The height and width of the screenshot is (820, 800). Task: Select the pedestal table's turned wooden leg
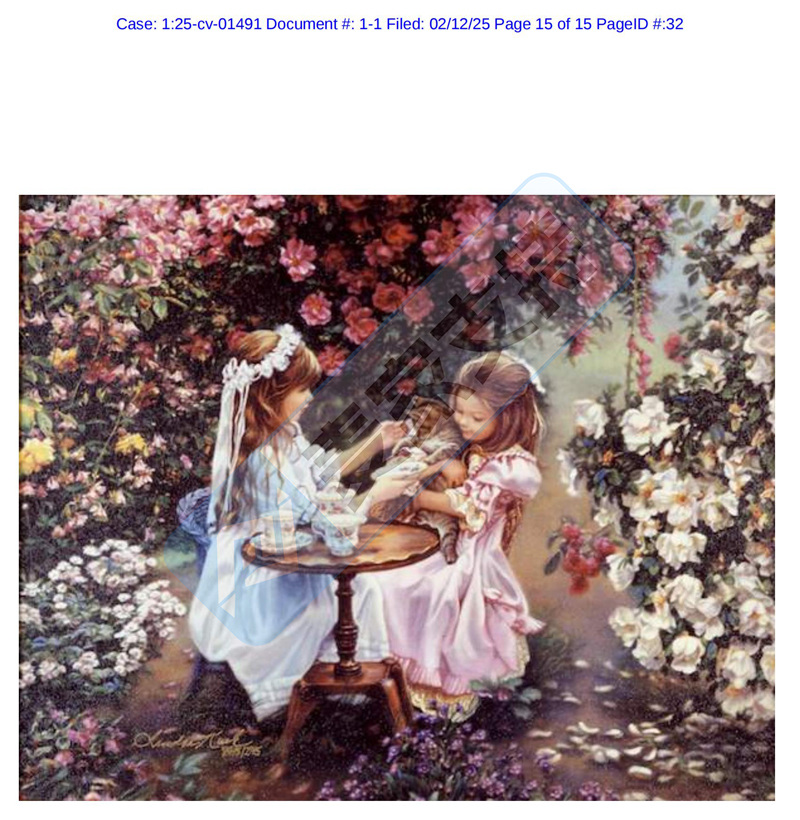coord(345,620)
